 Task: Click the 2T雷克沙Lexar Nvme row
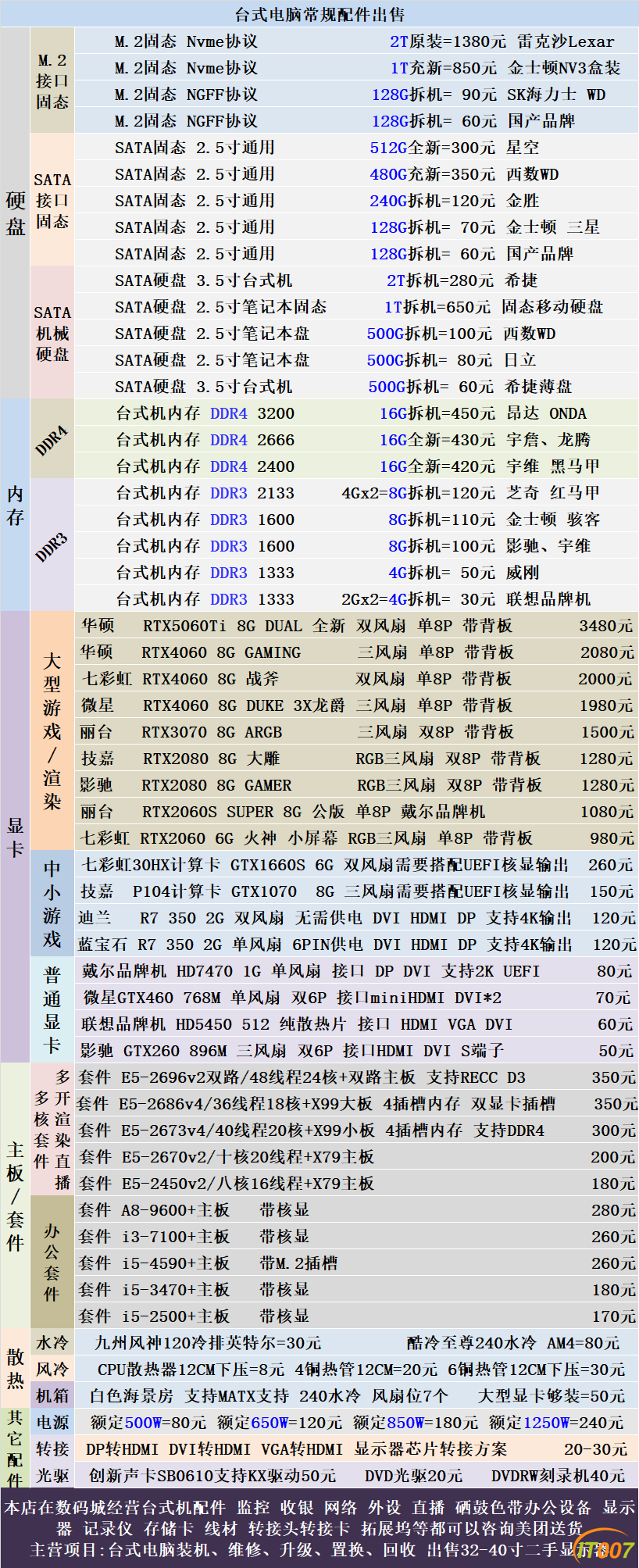(356, 41)
